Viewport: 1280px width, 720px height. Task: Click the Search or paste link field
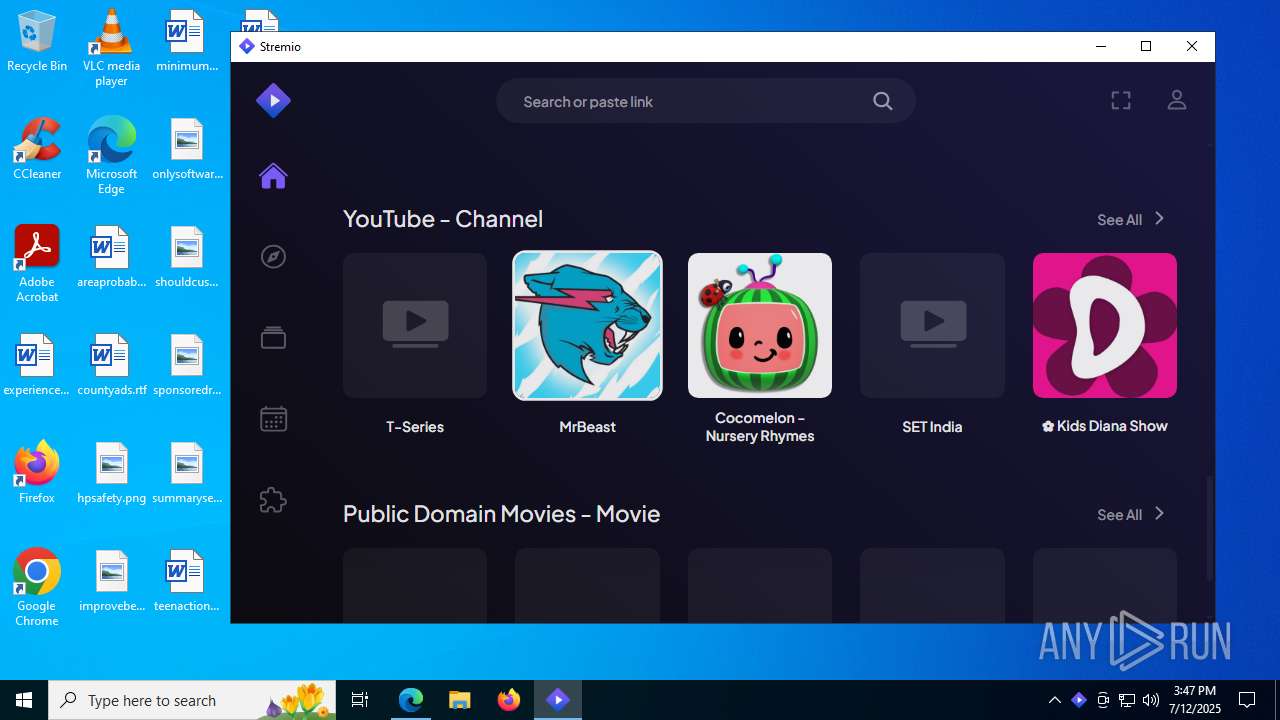tap(706, 101)
